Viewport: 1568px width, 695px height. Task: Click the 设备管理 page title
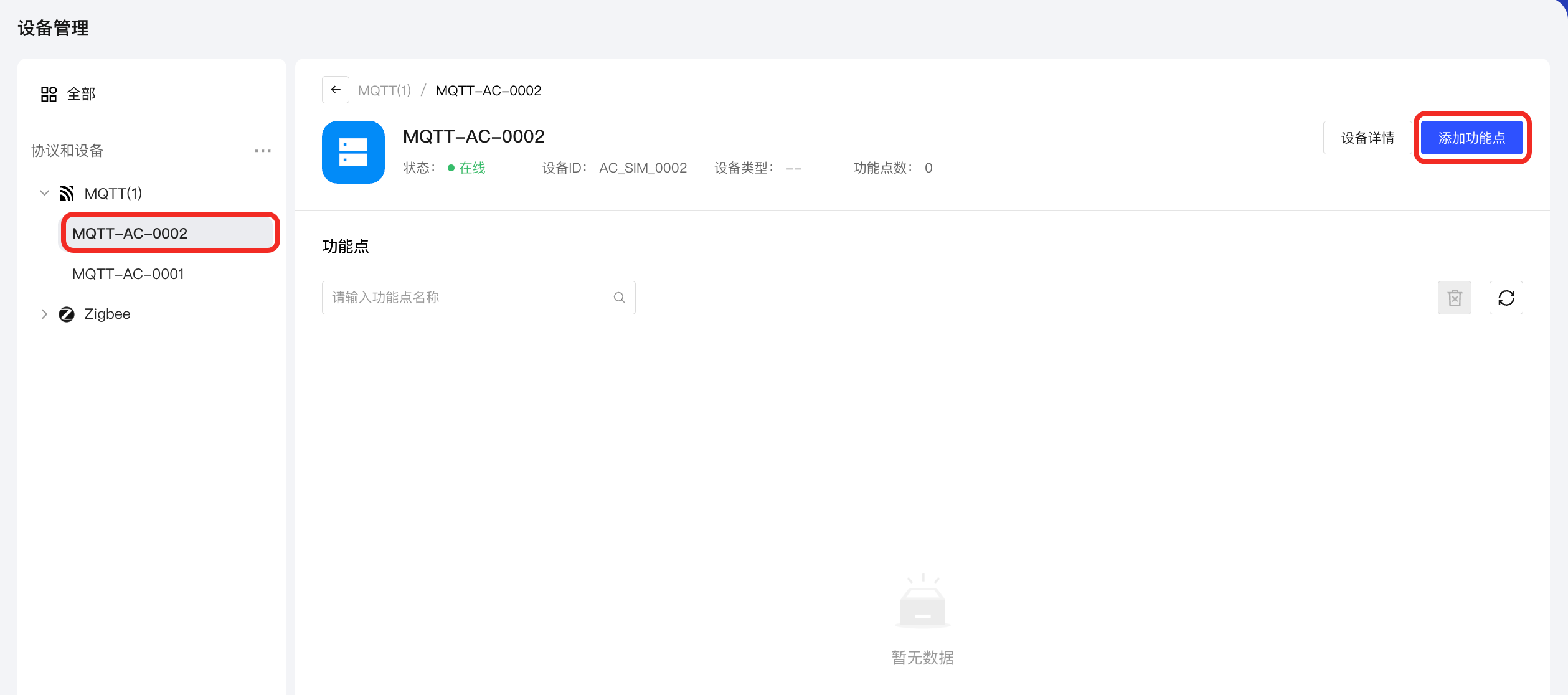pos(54,28)
